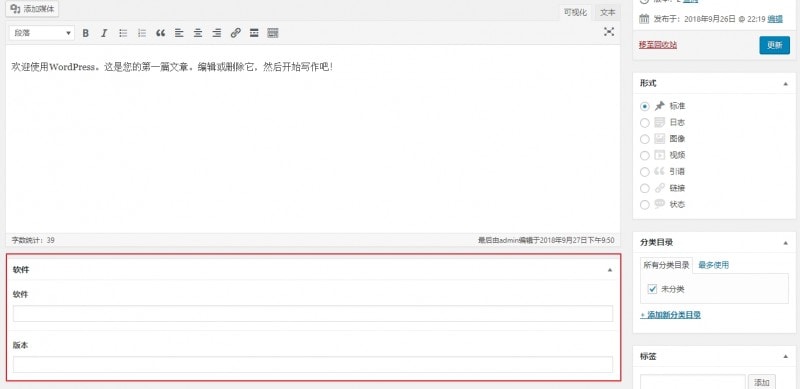Set post format to 状态
Viewport: 800px width, 389px height.
click(x=645, y=205)
